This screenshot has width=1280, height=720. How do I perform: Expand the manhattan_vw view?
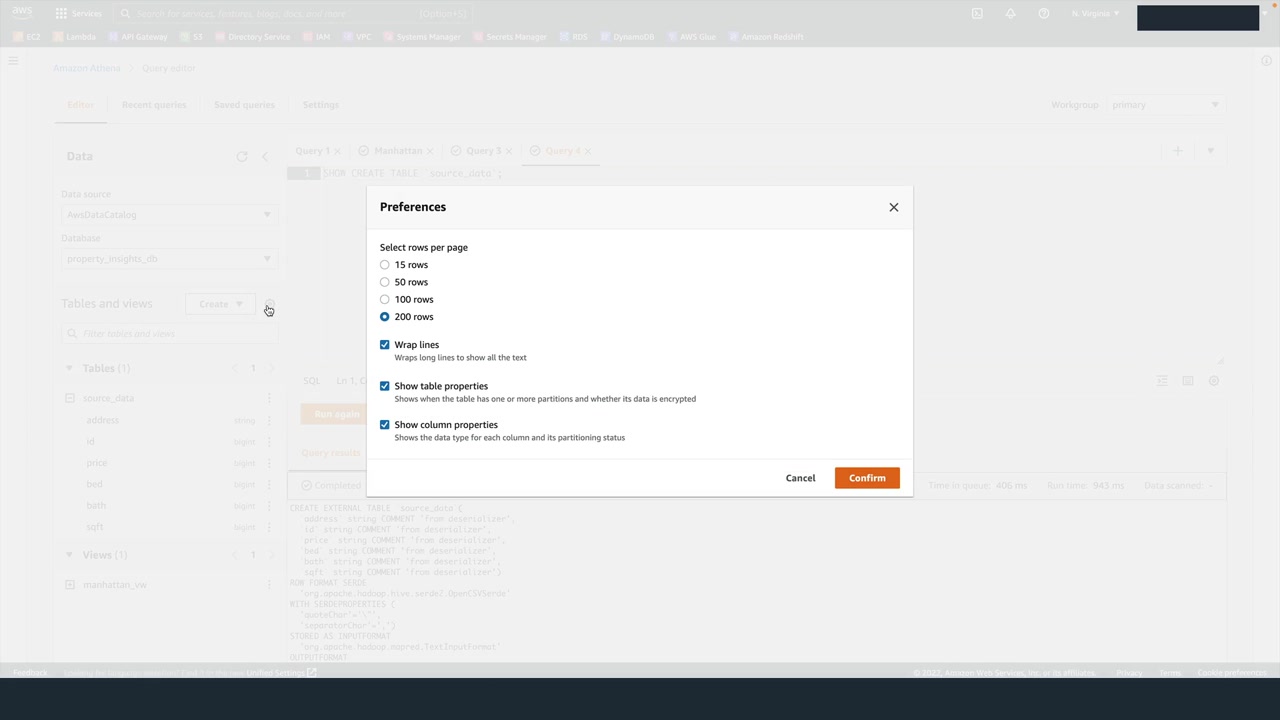pyautogui.click(x=70, y=585)
